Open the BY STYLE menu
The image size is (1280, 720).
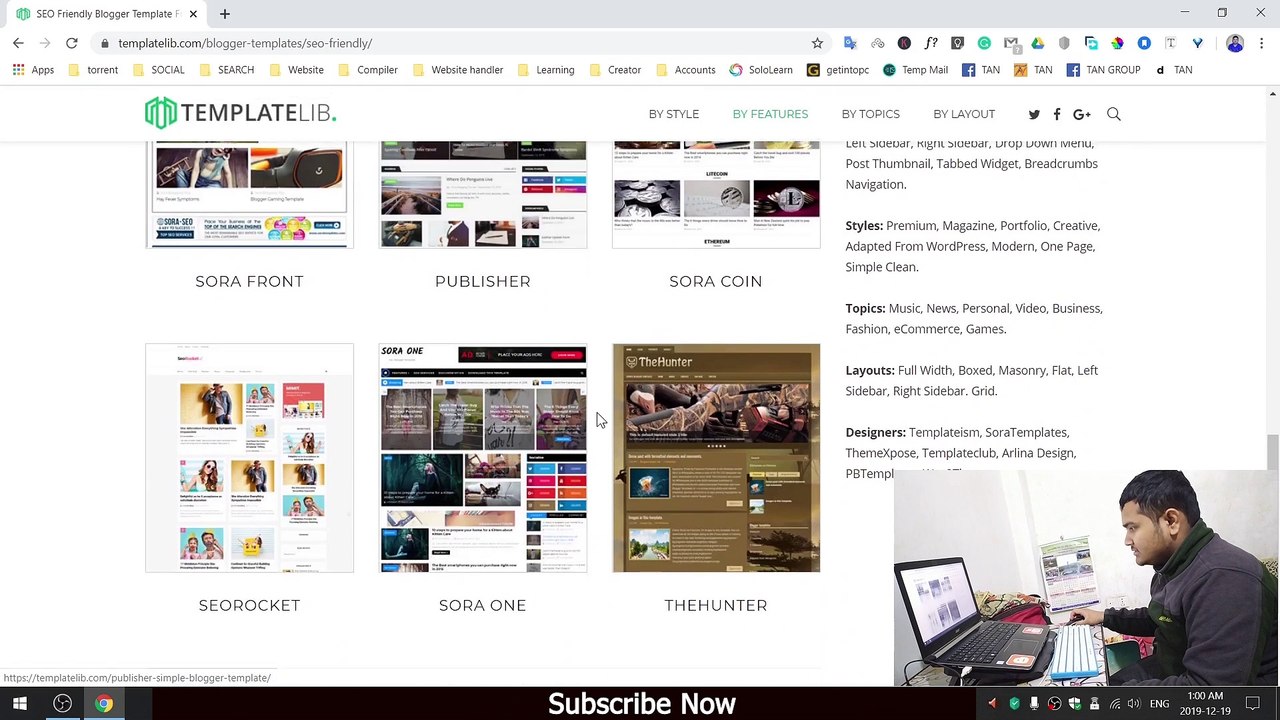click(x=674, y=114)
